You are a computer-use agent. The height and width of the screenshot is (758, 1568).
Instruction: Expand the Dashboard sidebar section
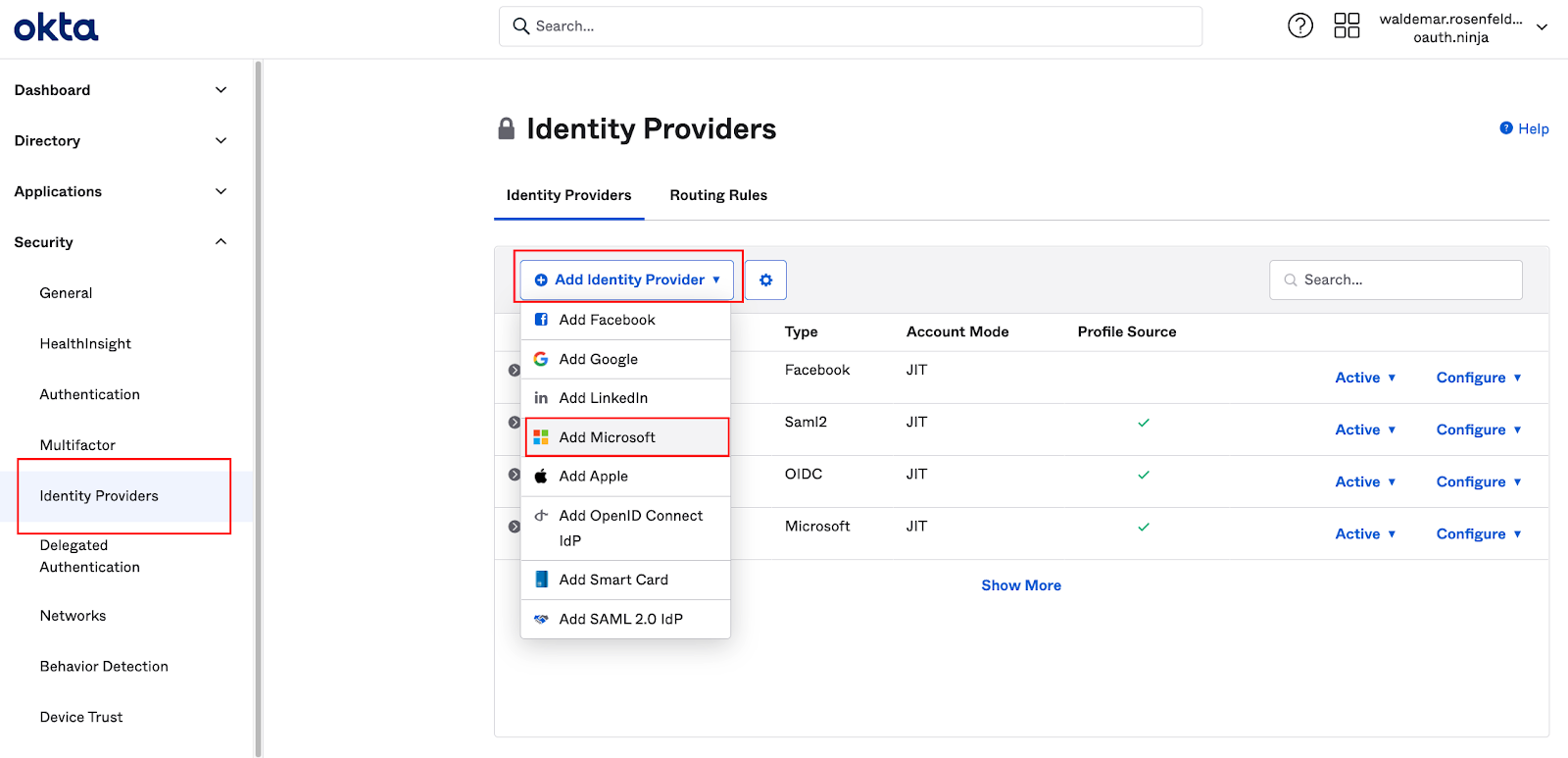click(220, 90)
